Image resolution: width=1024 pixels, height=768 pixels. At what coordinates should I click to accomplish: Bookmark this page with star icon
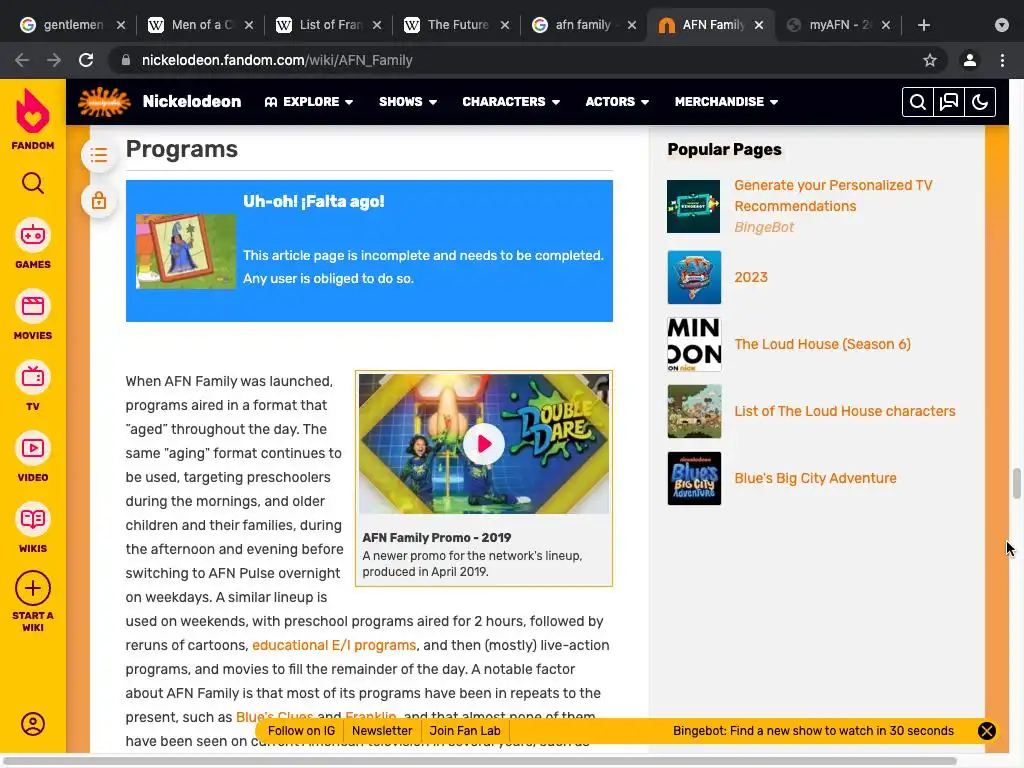tap(930, 60)
